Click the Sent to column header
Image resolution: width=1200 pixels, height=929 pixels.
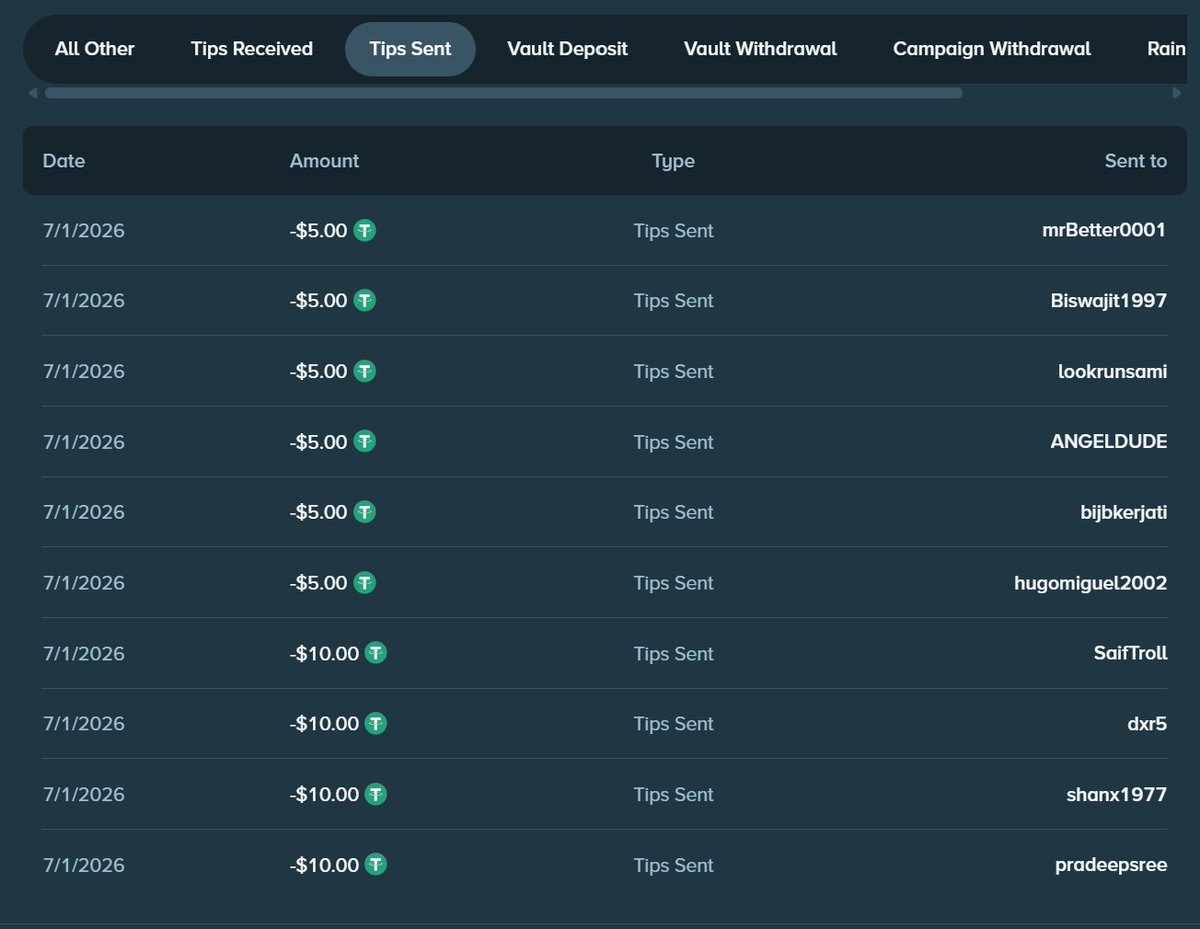pos(1135,160)
